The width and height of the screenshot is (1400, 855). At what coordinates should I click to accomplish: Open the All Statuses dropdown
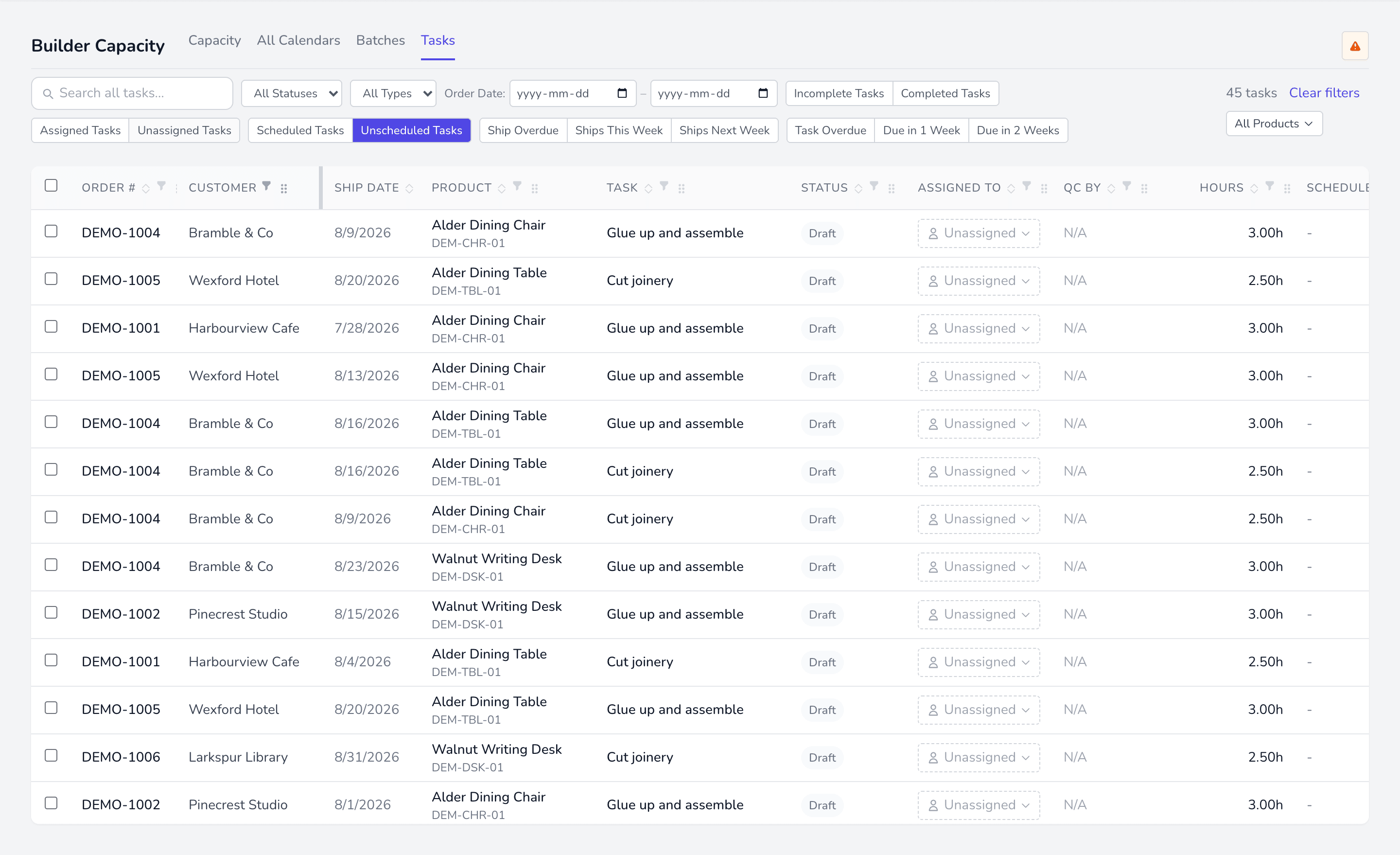click(292, 93)
